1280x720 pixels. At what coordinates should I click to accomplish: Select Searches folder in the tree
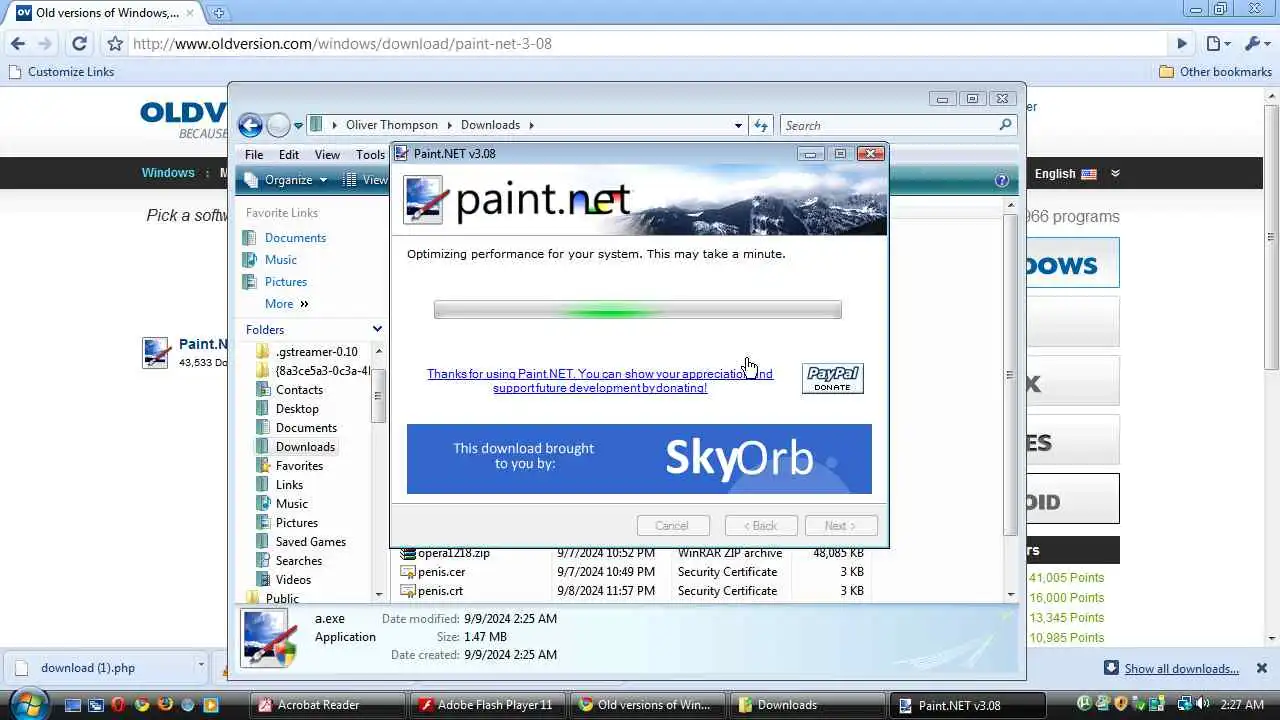click(289, 561)
